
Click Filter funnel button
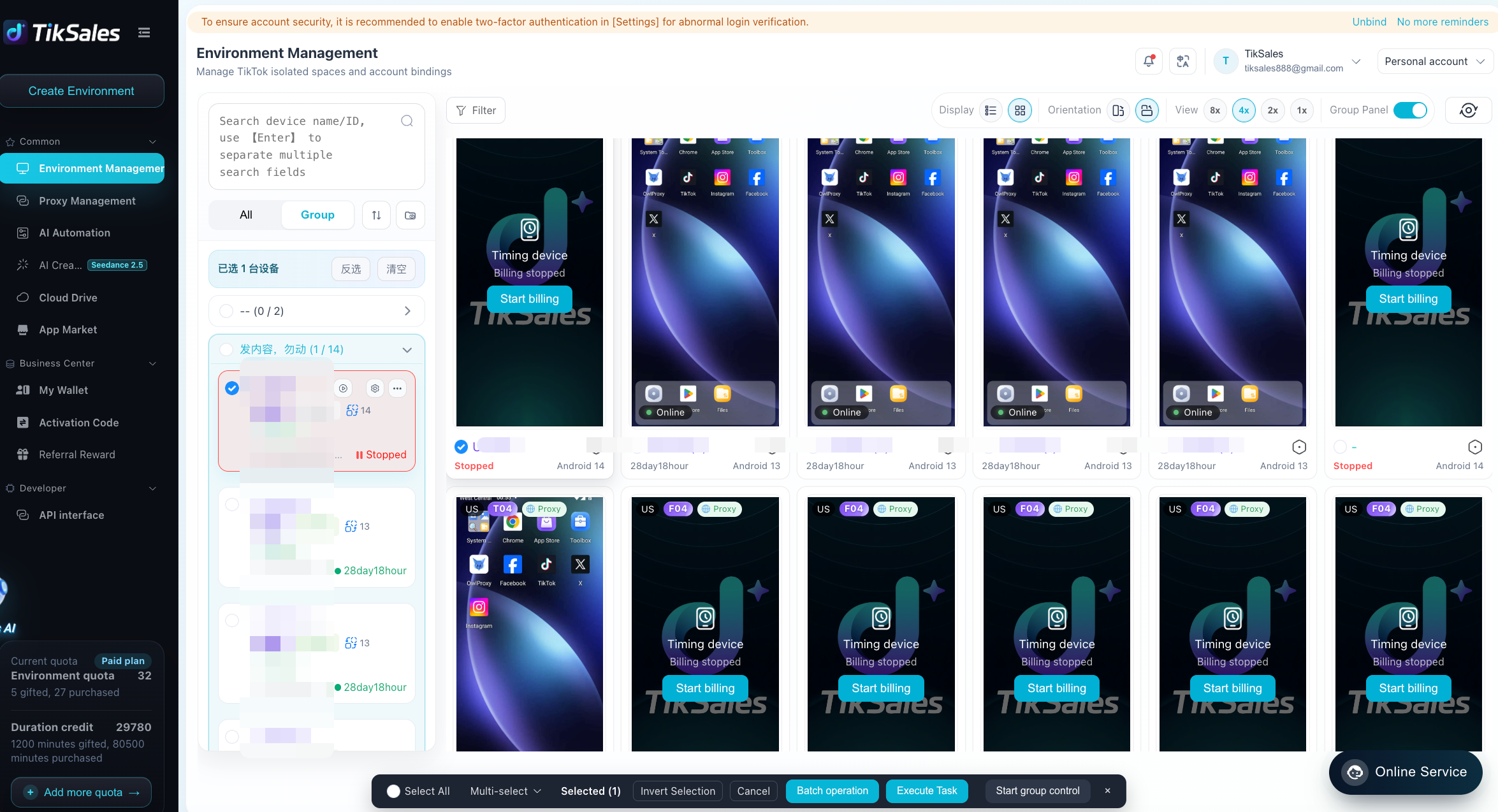[476, 110]
